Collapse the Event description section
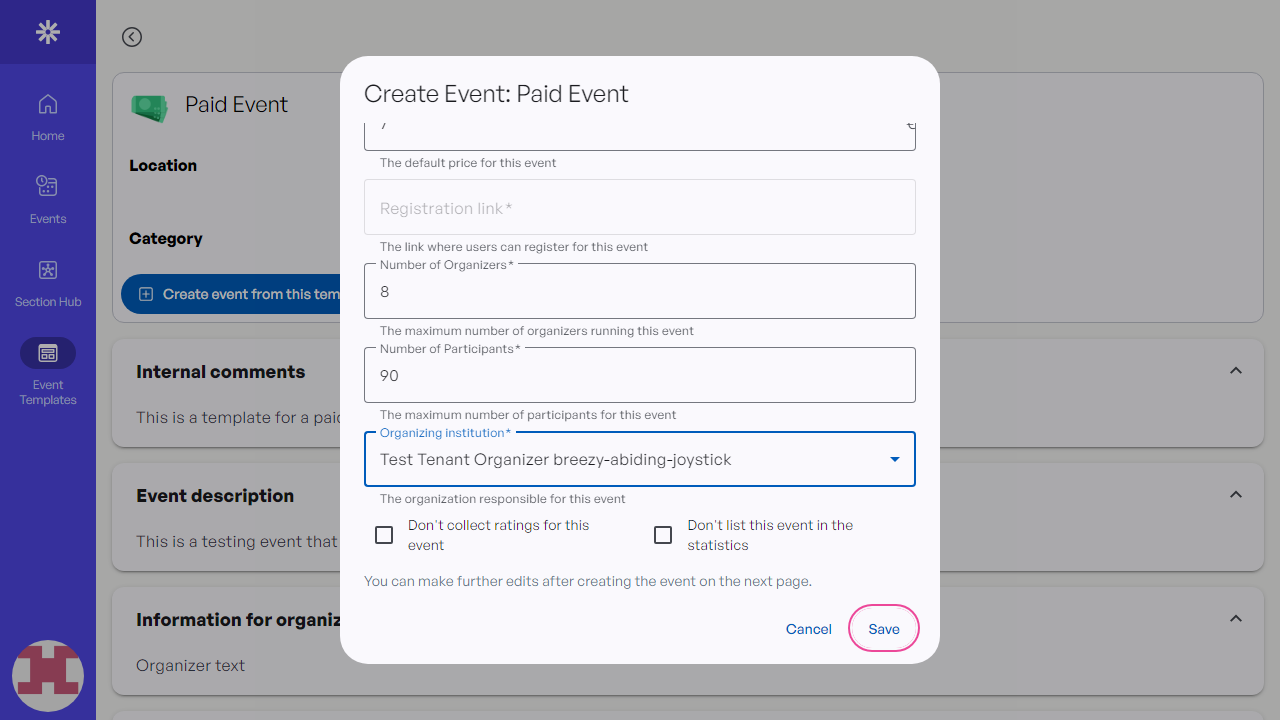Viewport: 1280px width, 720px height. pos(1235,495)
